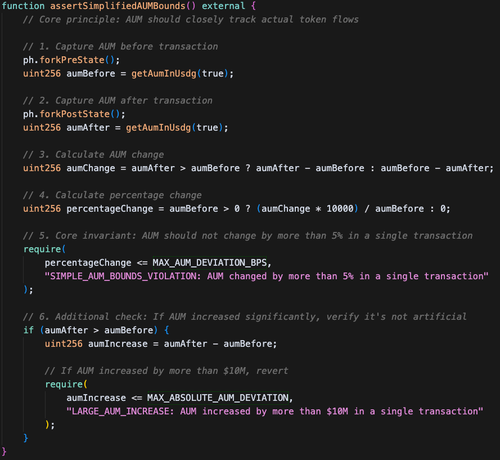Screen dimensions: 500x460
Task: Click the LARGE_AUM_INCREASE error string
Action: pyautogui.click(x=275, y=411)
